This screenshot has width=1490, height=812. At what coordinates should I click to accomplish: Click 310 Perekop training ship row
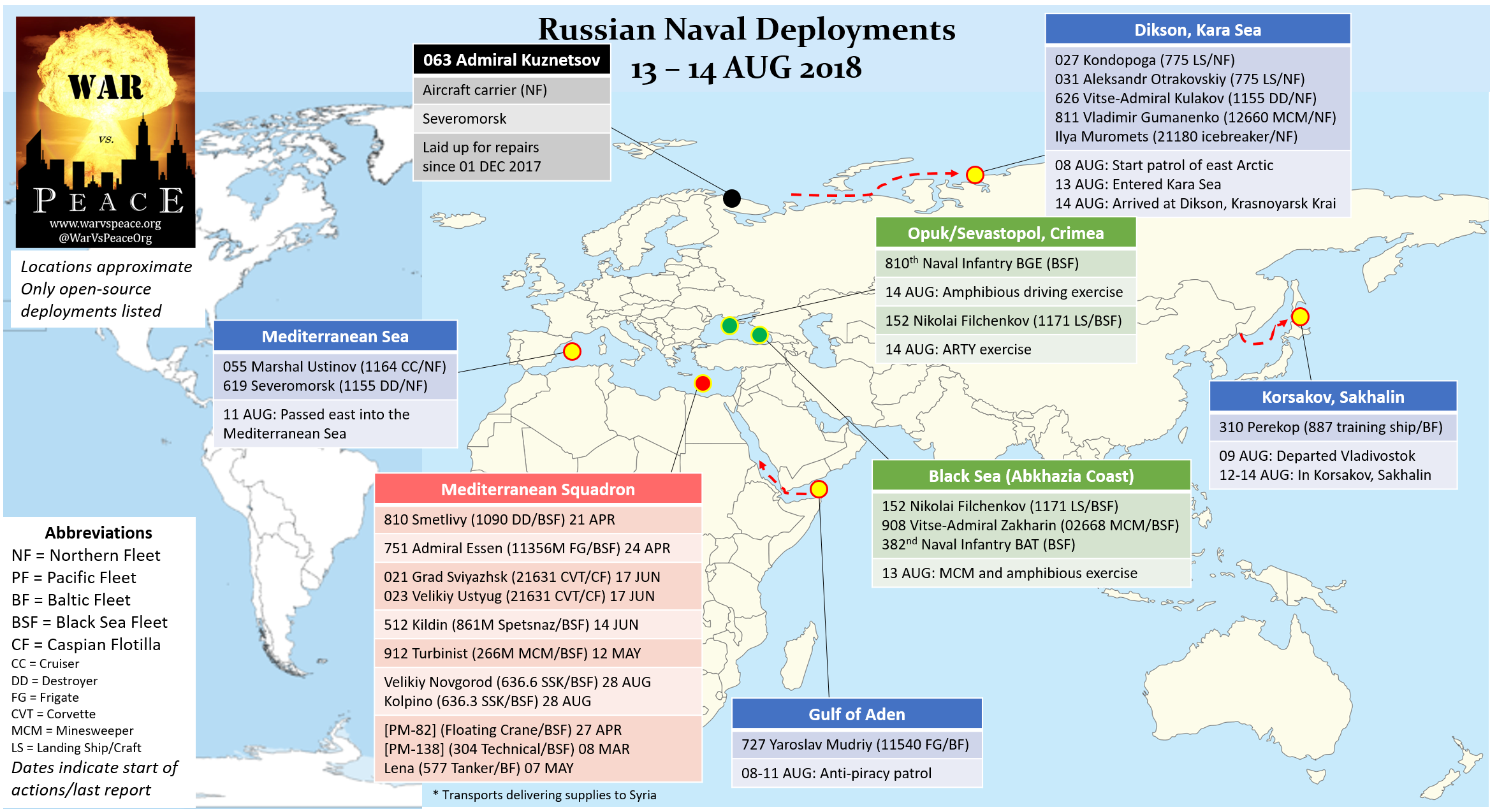point(1333,427)
